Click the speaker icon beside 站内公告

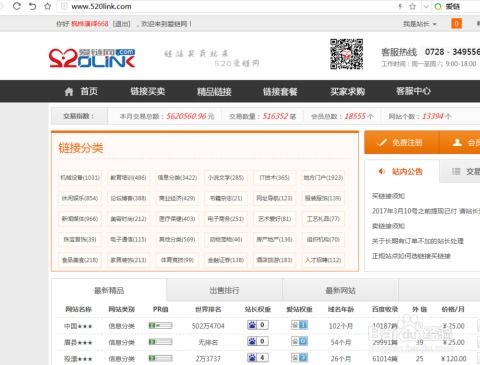coord(382,171)
